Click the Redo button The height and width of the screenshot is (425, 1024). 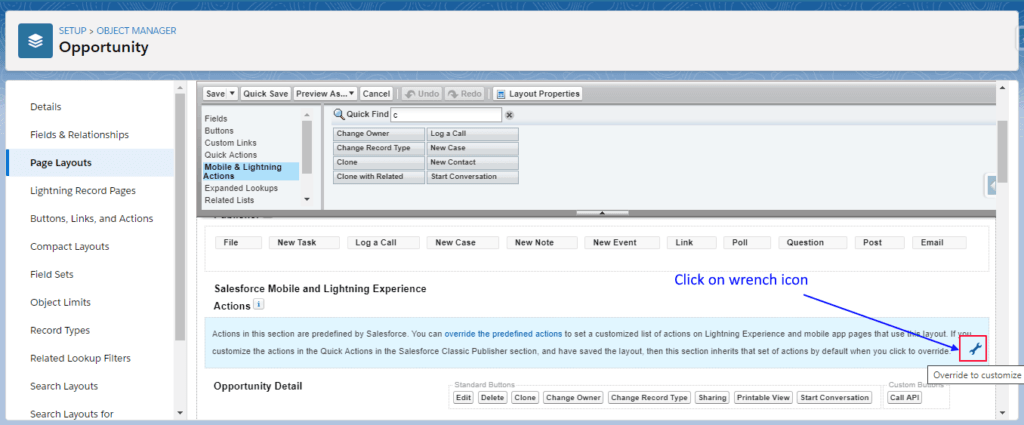click(467, 93)
